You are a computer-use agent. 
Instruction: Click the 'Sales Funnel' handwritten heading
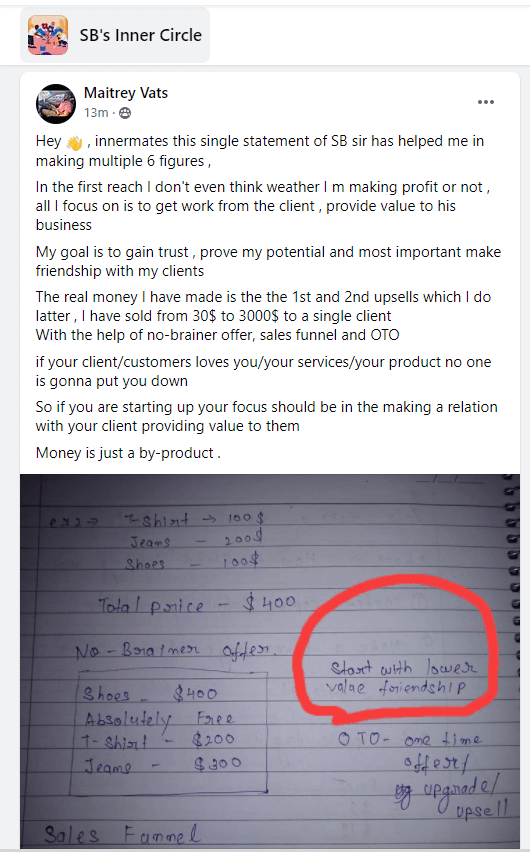(122, 834)
